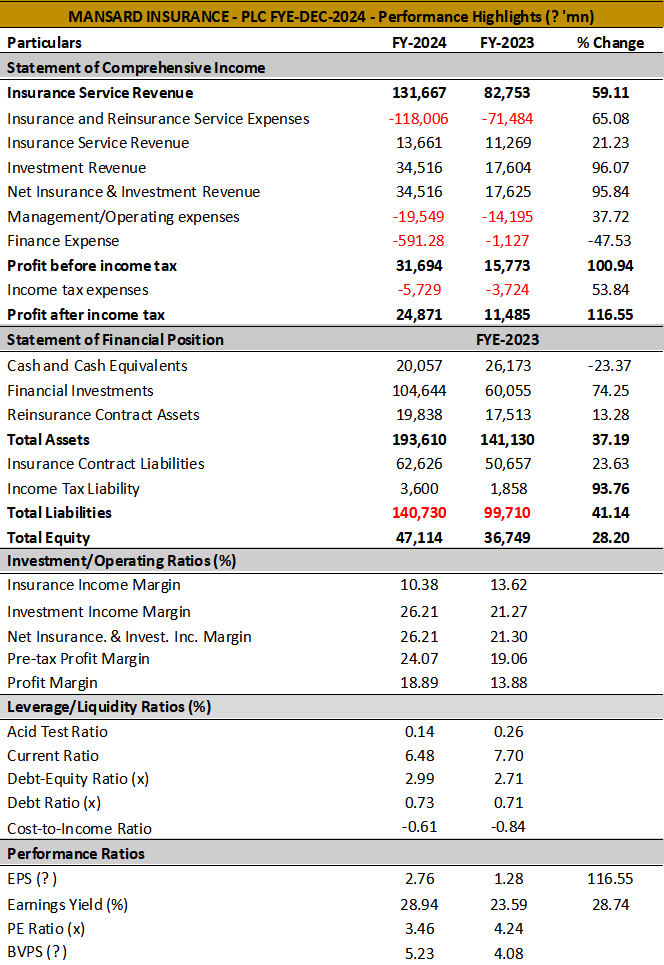Select the 36,749 cell
The height and width of the screenshot is (965, 664).
507,538
